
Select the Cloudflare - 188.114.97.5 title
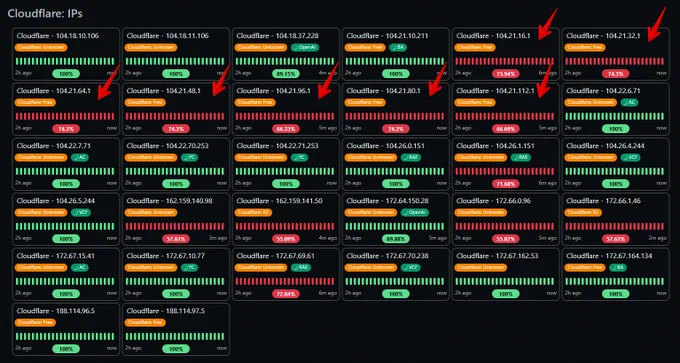pyautogui.click(x=165, y=311)
